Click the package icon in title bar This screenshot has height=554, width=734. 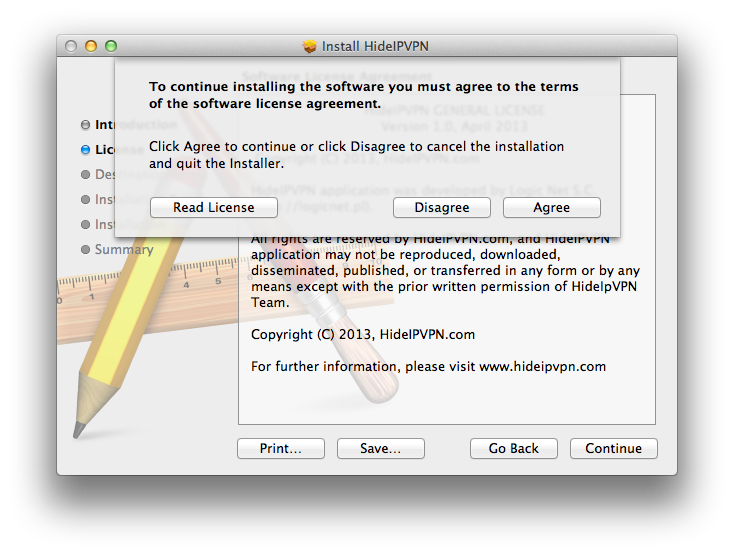[x=309, y=46]
